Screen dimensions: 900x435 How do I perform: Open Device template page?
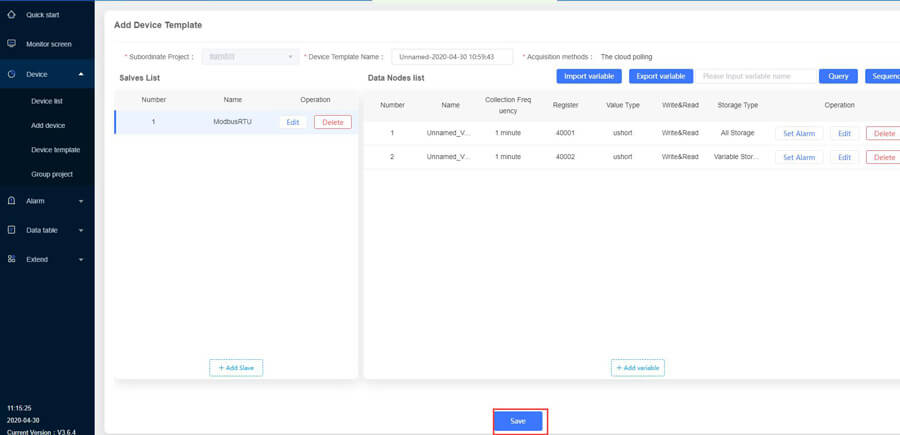55,150
